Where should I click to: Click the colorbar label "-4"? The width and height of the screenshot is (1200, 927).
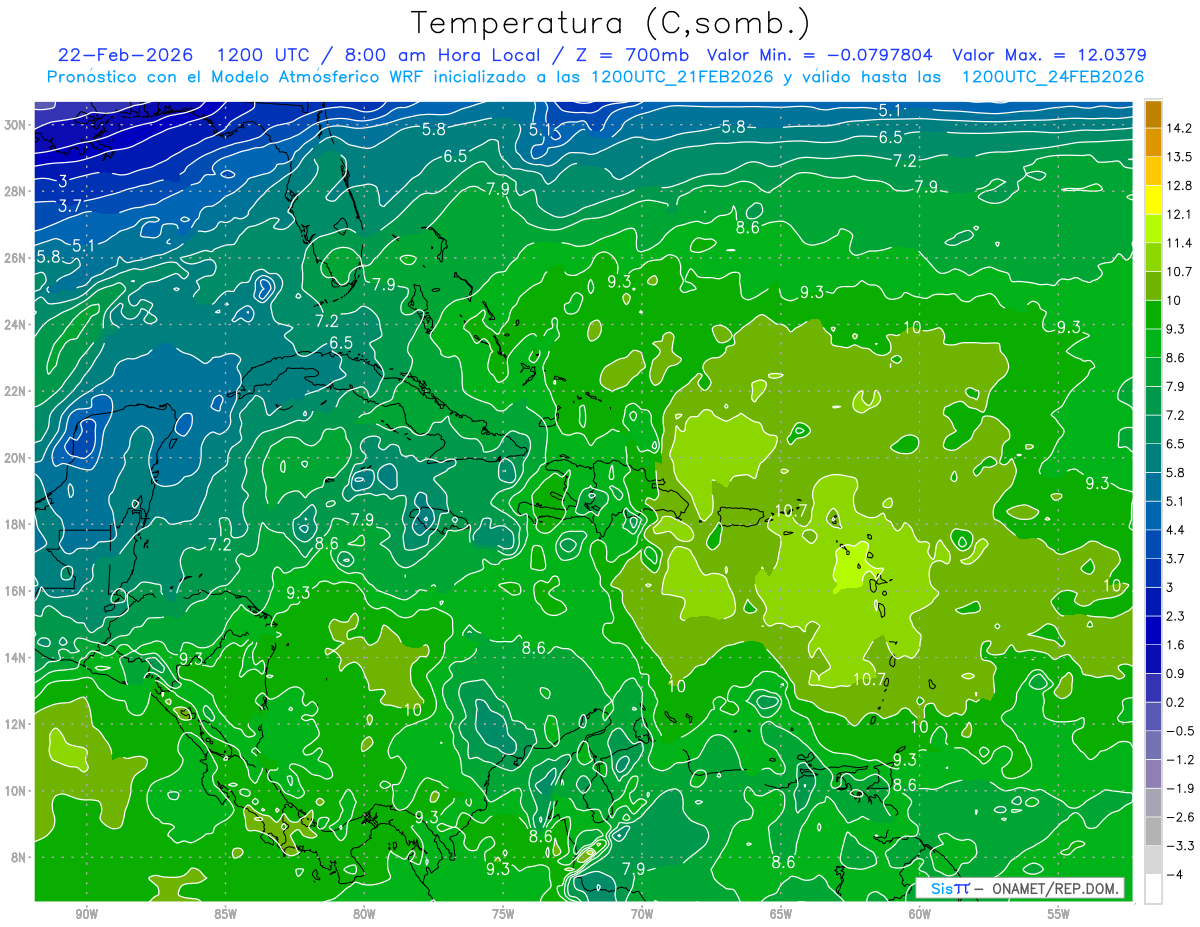(x=1174, y=874)
